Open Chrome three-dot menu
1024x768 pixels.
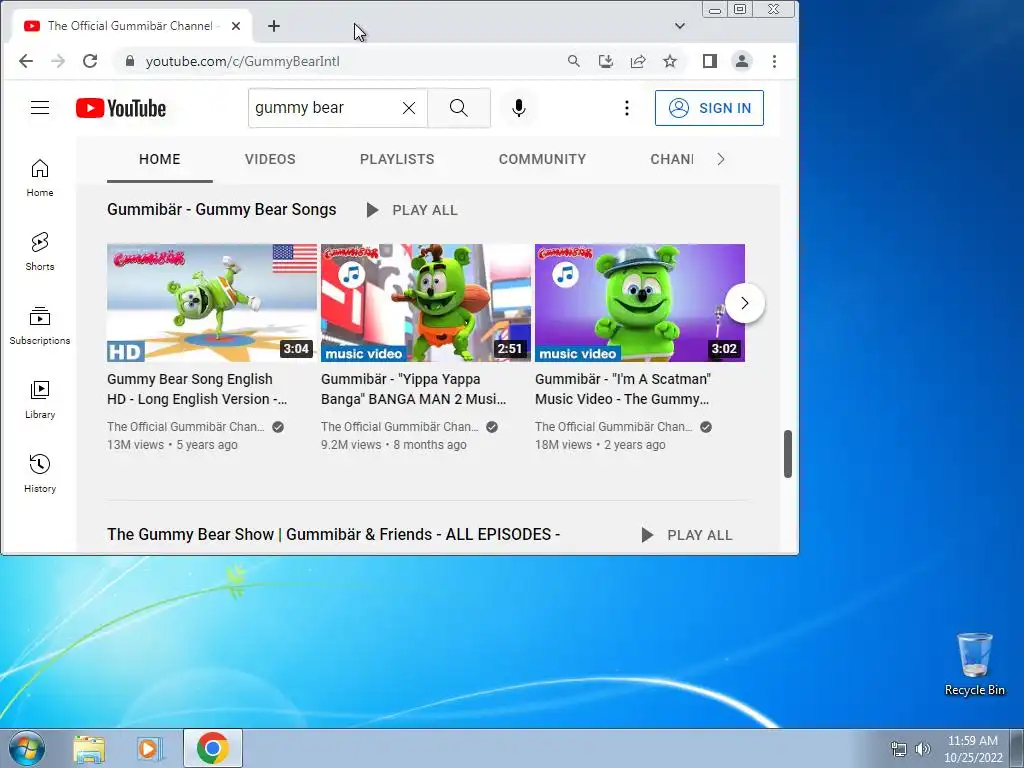775,61
